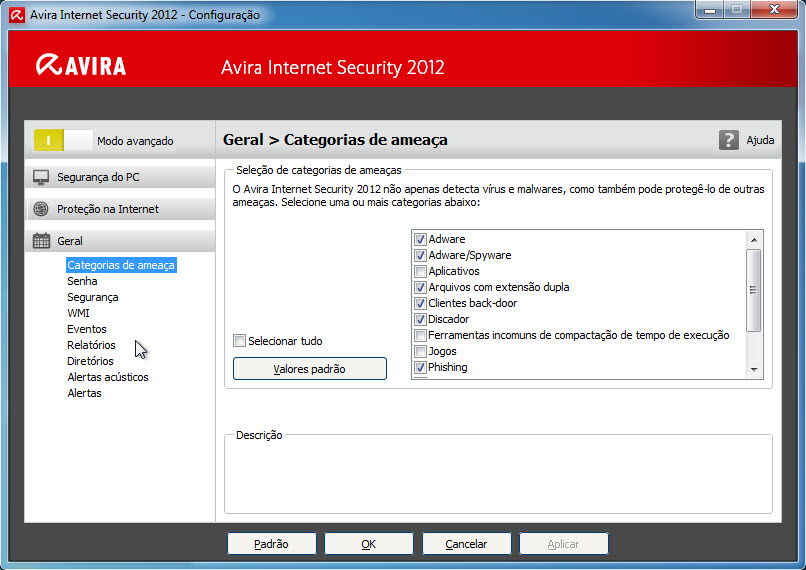
Task: Click the threat list scrollbar thumb
Action: tap(754, 290)
